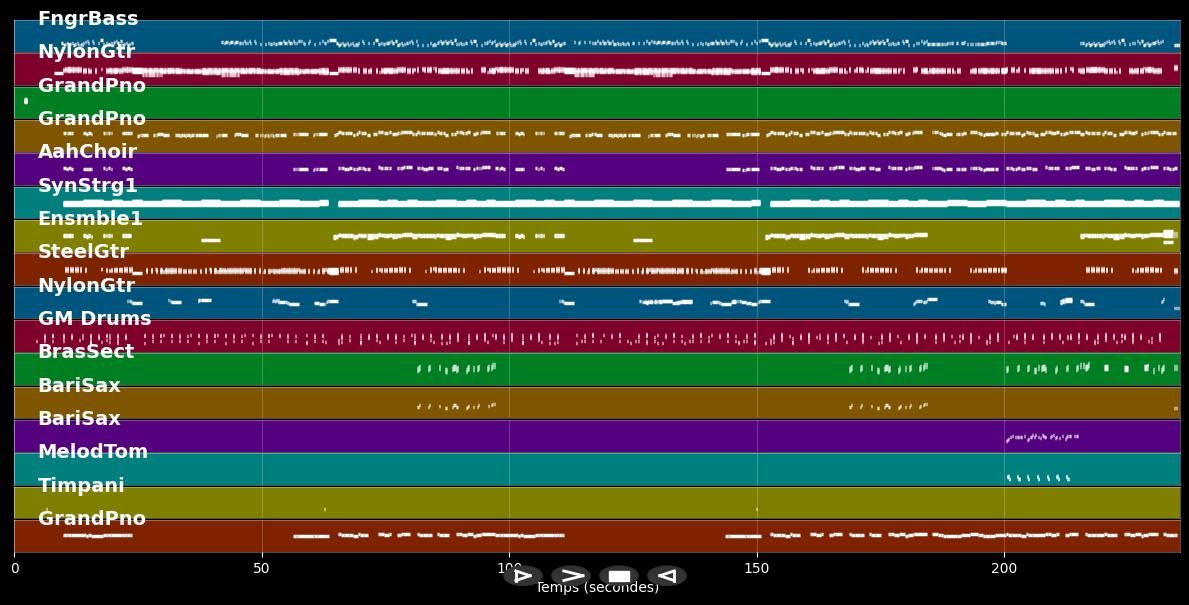Viewport: 1189px width, 605px height.
Task: Click the SynStrg1 track label
Action: pos(88,186)
